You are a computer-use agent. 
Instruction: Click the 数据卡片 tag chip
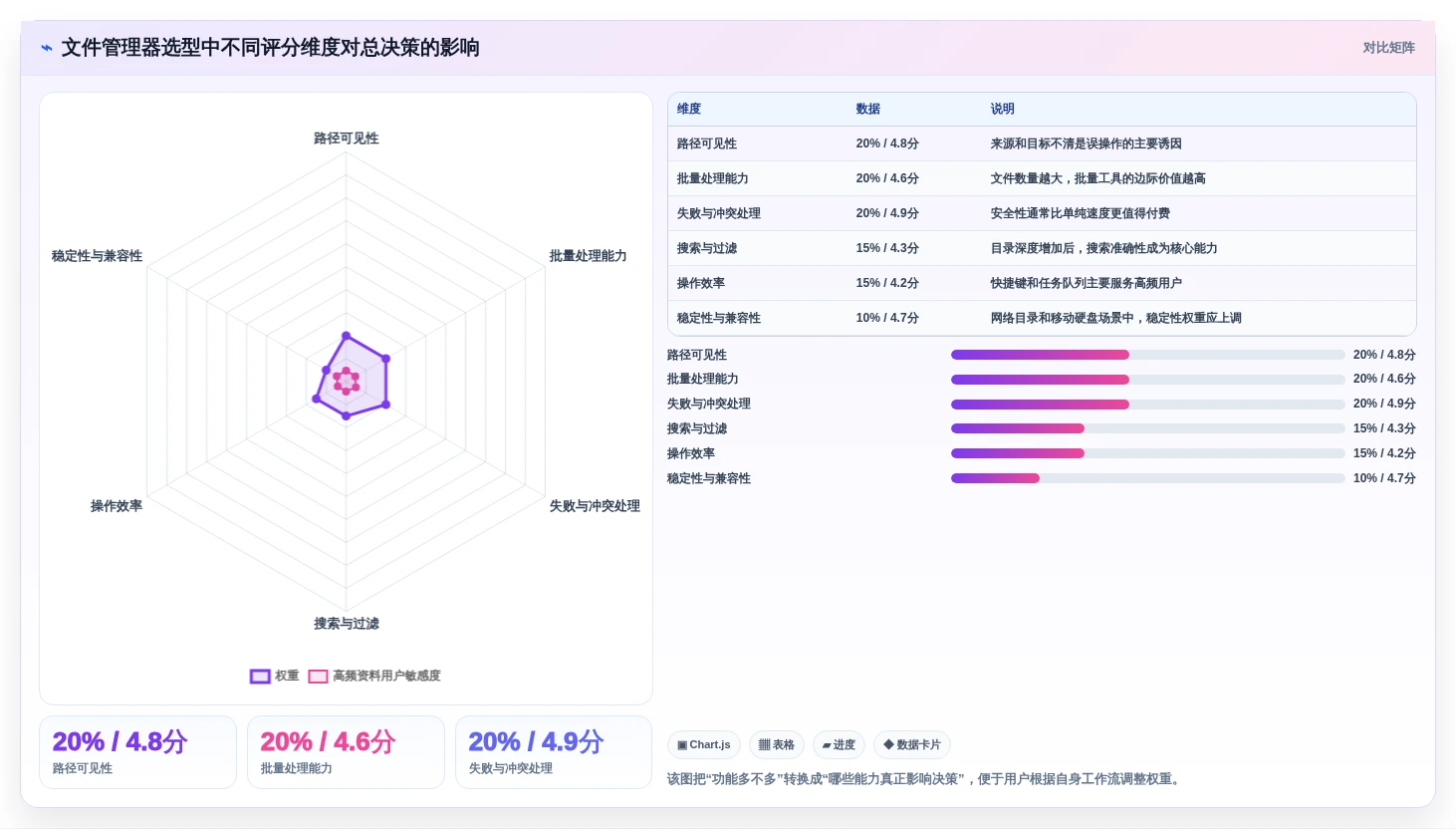[912, 744]
